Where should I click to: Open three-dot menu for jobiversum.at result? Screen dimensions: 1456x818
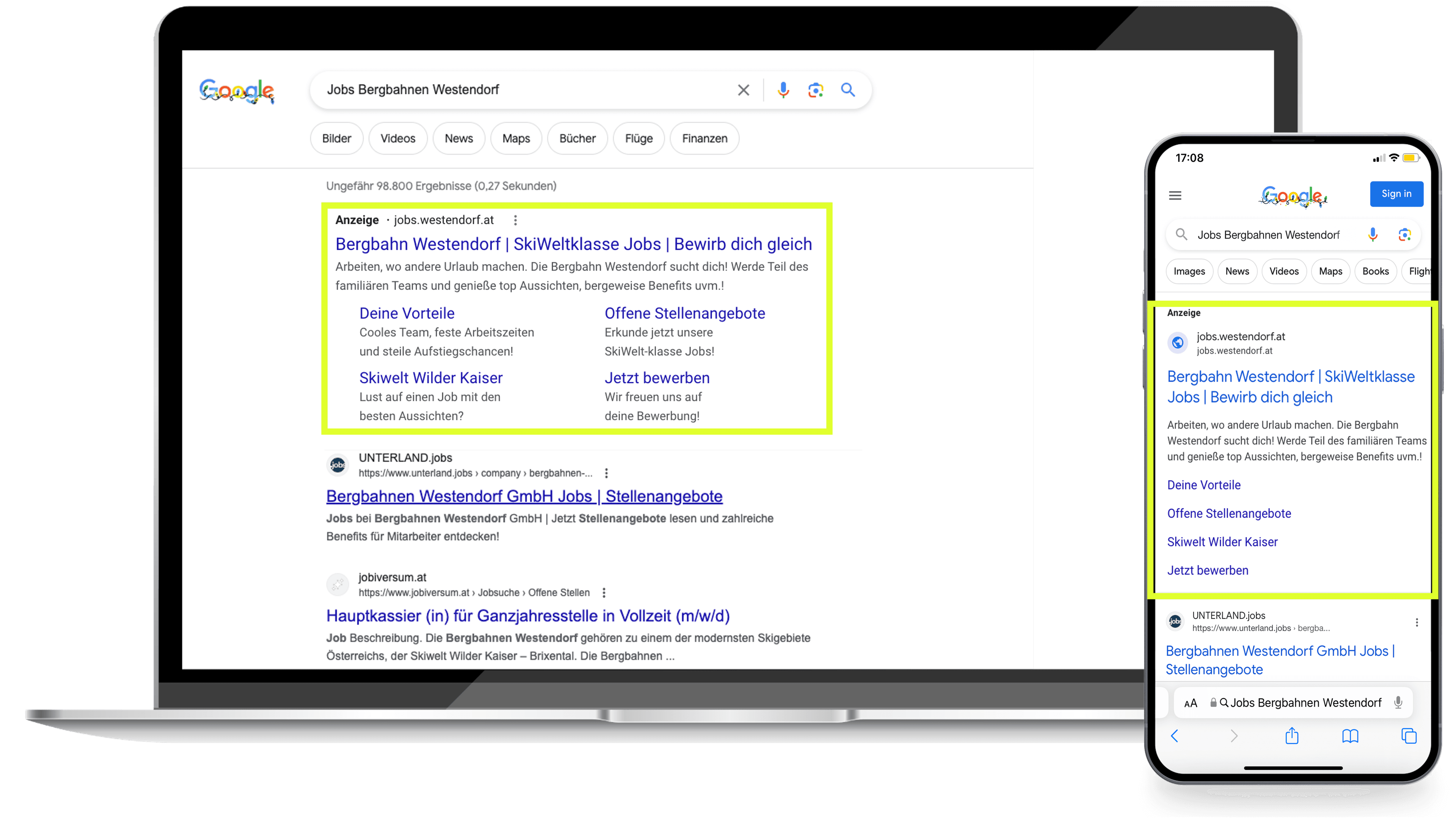[604, 592]
